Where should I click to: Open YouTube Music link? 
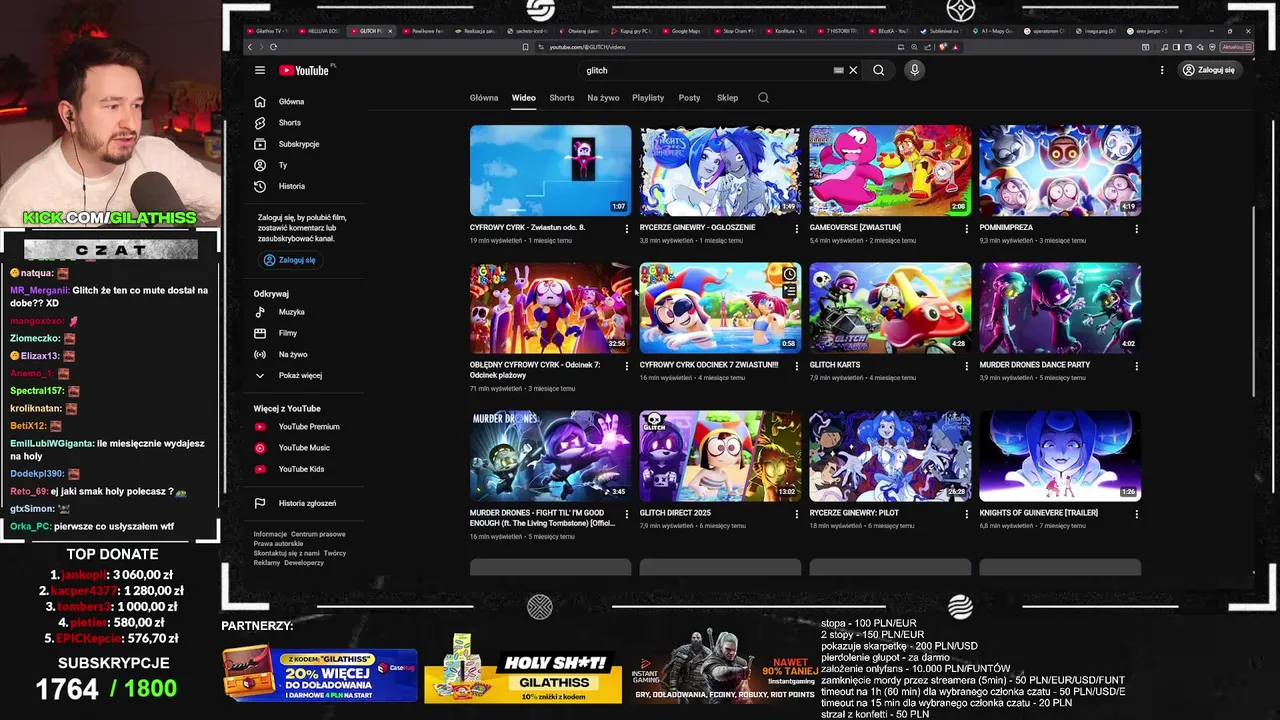pyautogui.click(x=303, y=448)
